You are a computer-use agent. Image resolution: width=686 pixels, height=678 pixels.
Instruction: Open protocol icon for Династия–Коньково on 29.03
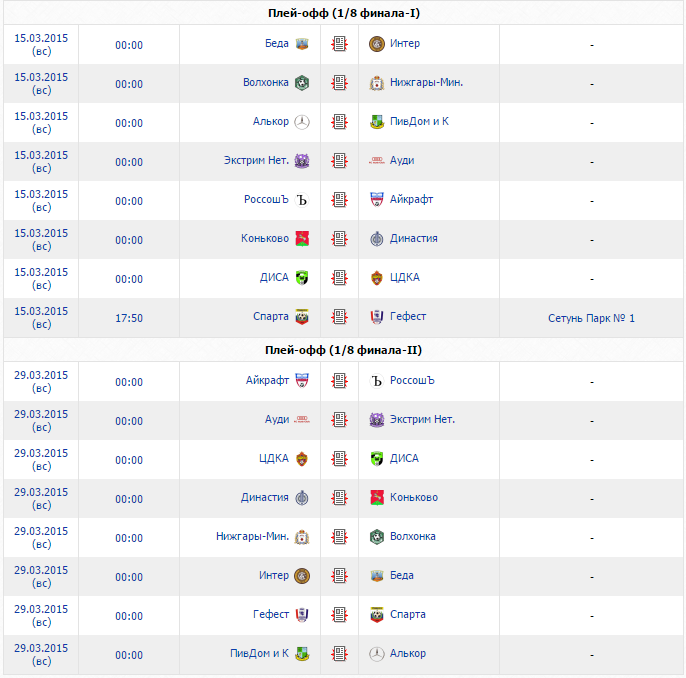340,498
